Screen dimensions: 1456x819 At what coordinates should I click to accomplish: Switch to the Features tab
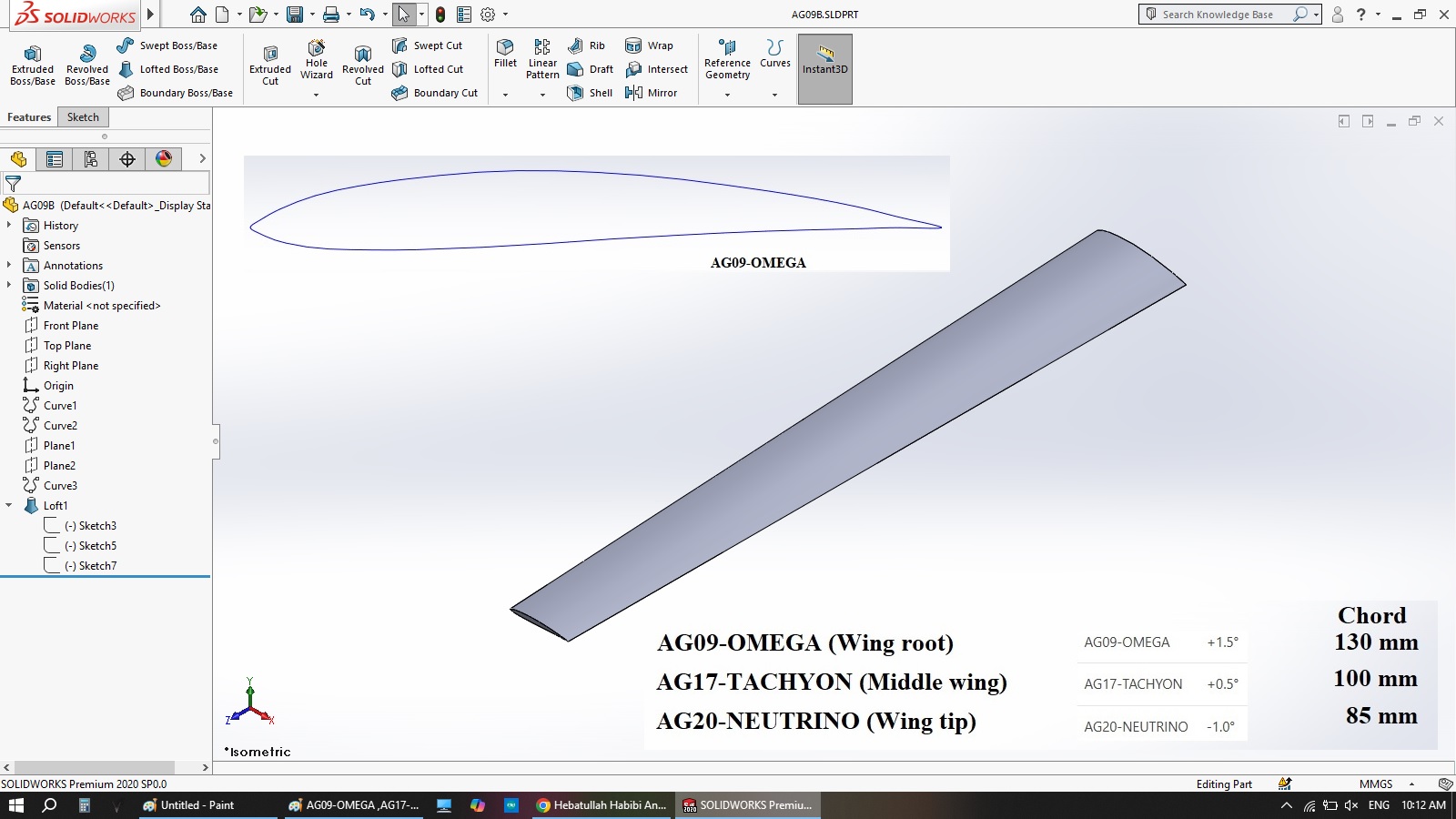[29, 117]
